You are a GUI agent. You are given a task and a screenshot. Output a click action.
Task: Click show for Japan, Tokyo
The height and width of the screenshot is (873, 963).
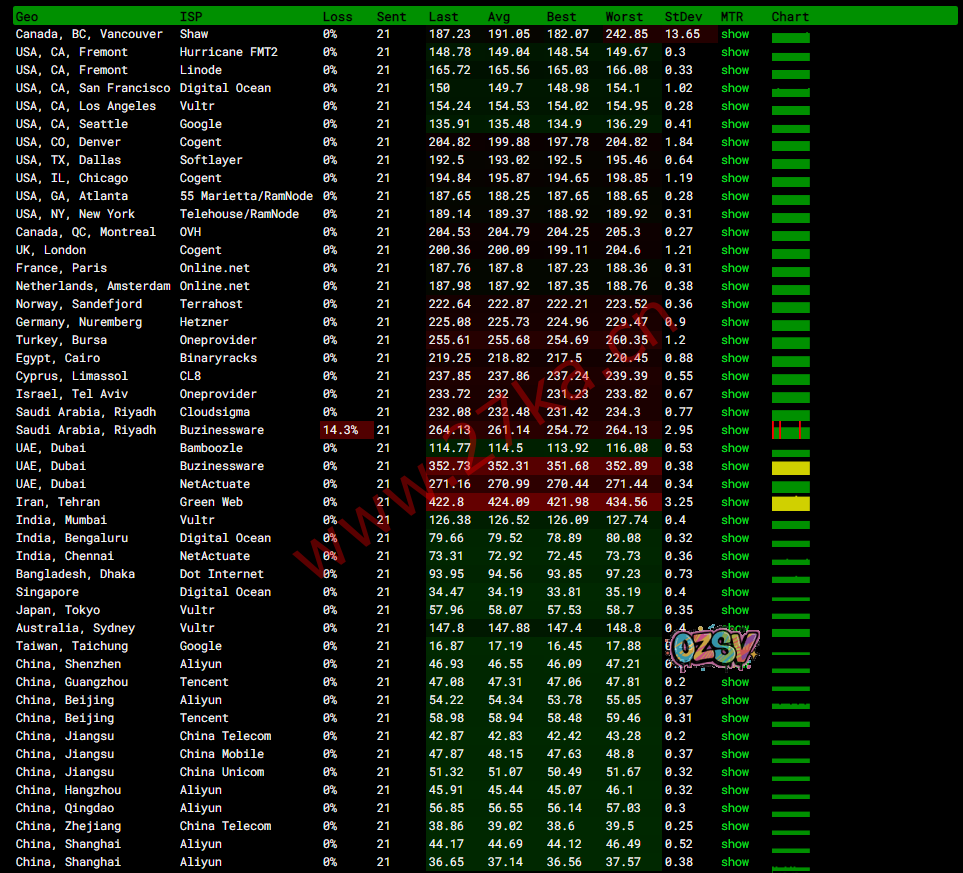tap(735, 610)
